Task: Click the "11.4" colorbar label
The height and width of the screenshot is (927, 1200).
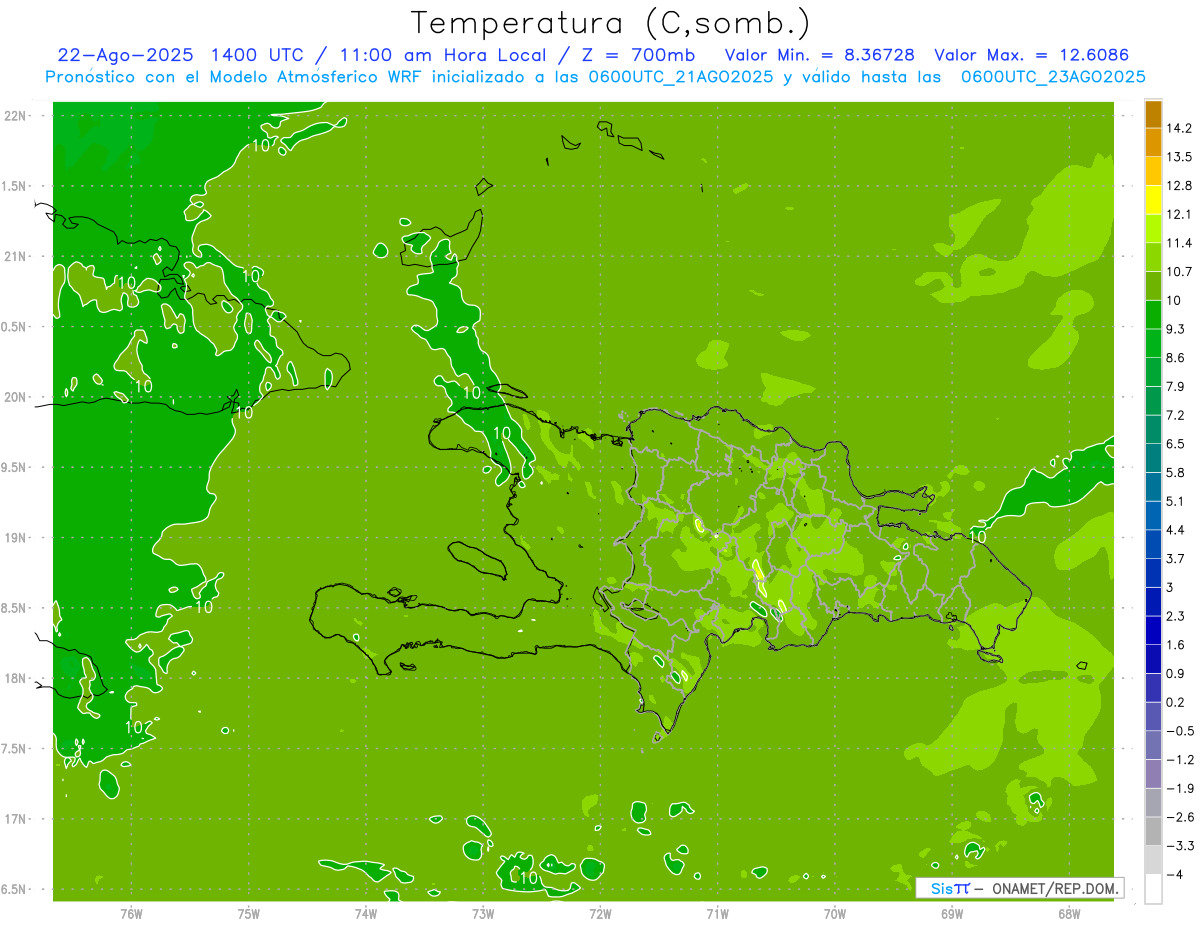Action: pyautogui.click(x=1179, y=243)
